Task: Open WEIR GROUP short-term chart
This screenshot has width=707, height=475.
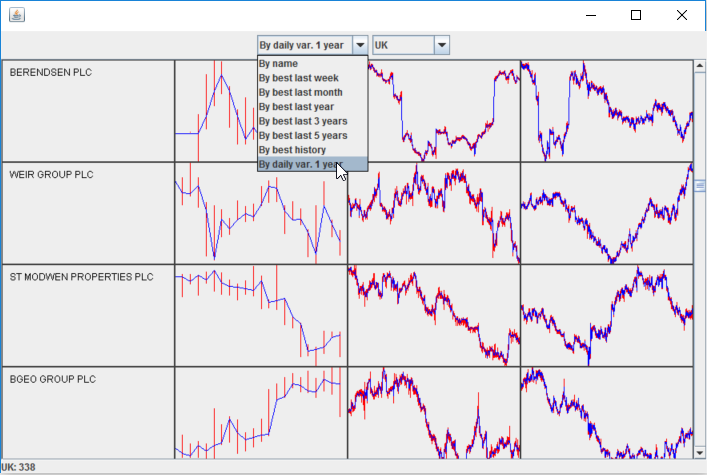Action: 261,213
